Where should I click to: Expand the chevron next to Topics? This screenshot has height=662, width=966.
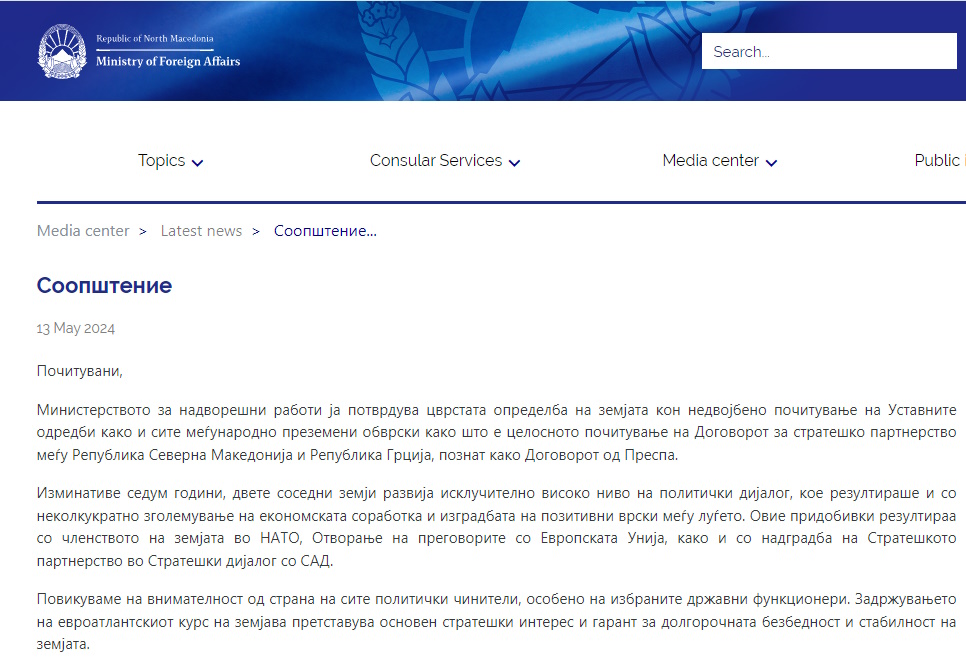tap(198, 163)
